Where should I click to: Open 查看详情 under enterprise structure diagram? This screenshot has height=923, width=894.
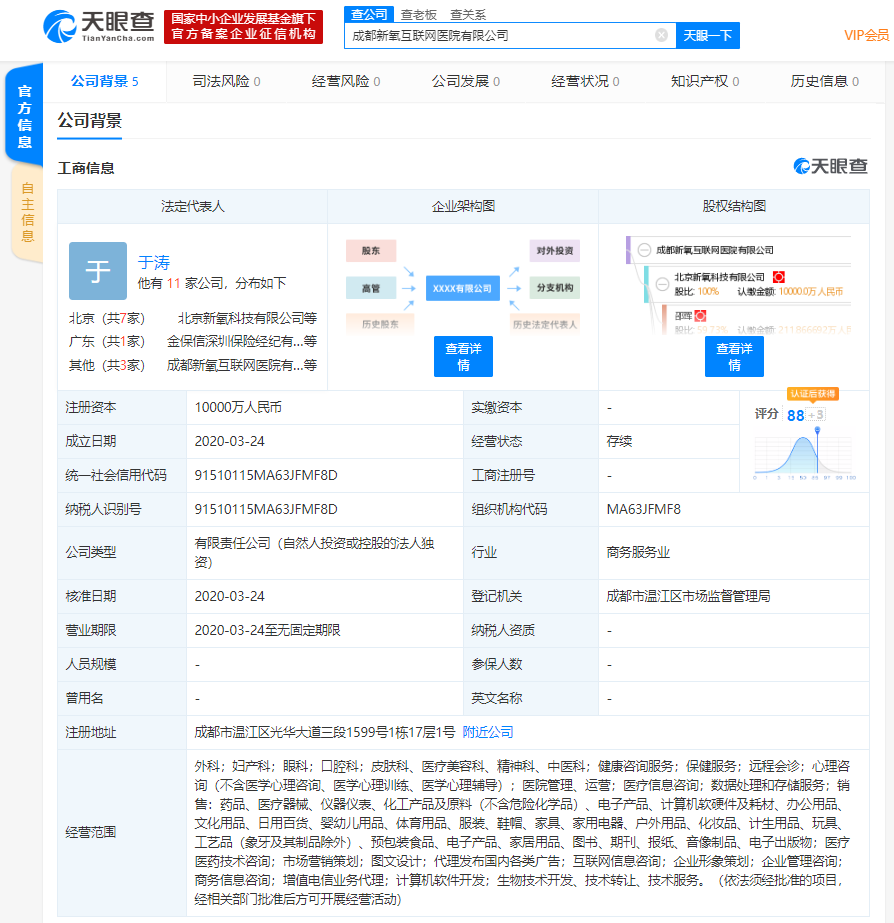[463, 356]
